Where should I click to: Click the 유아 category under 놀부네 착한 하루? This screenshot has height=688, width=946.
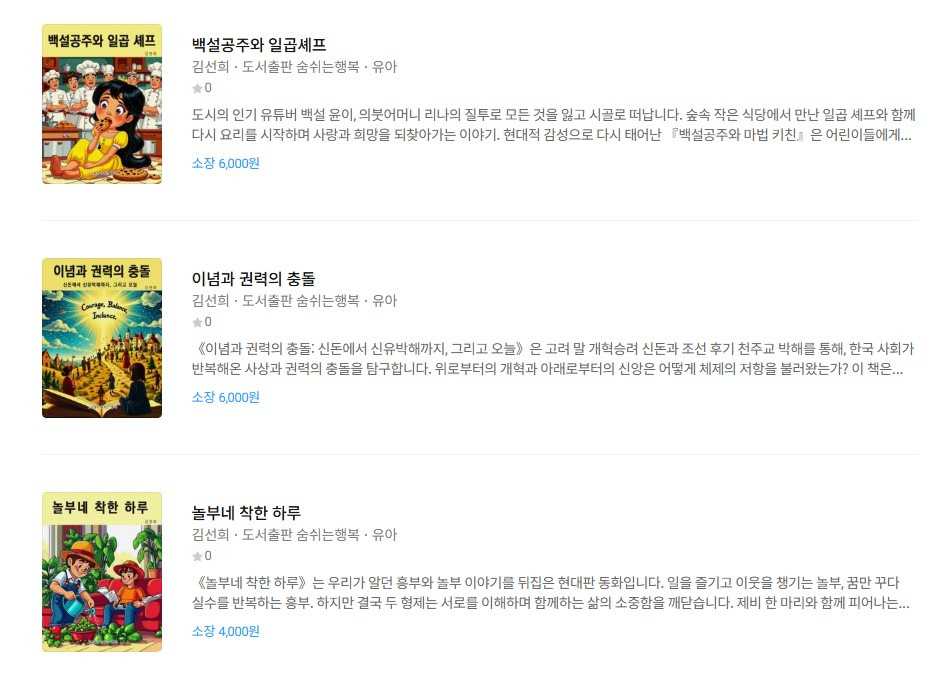click(384, 535)
